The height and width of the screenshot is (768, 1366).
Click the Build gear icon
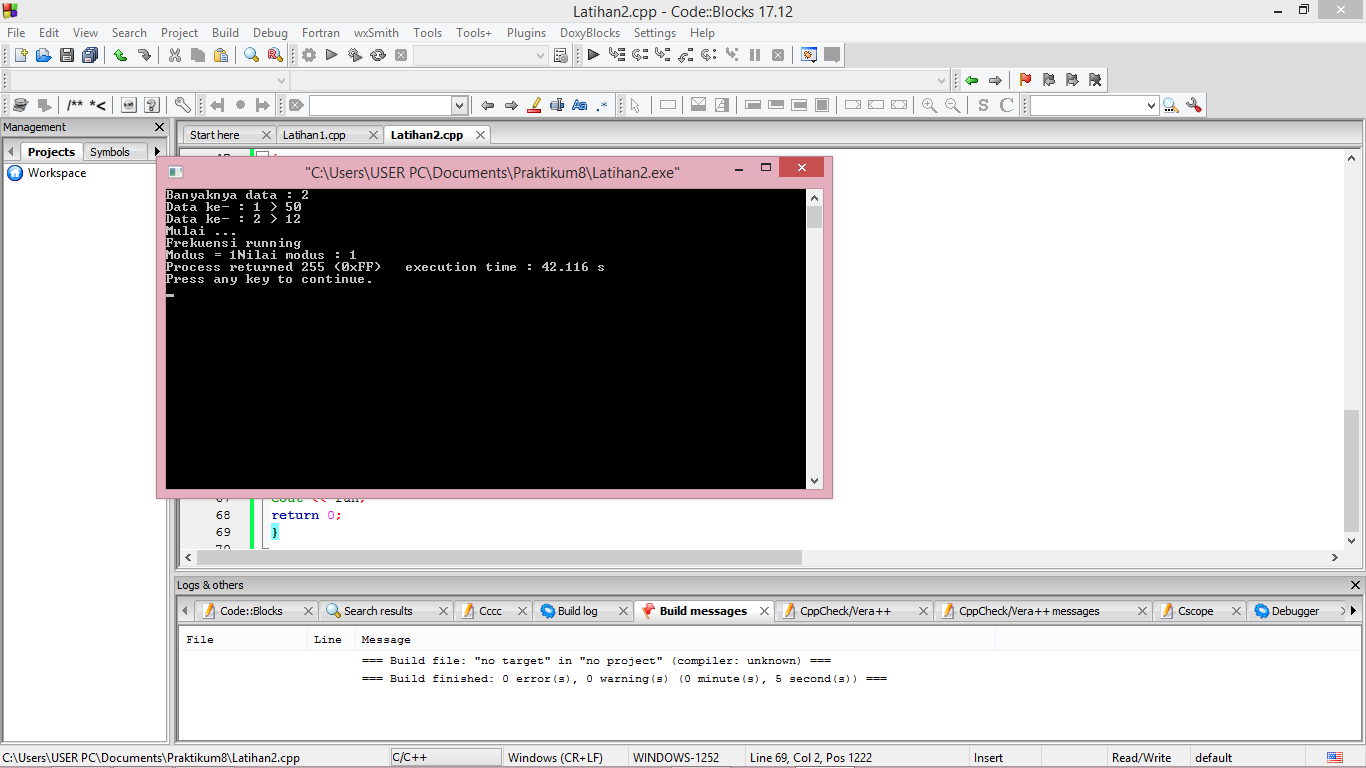pyautogui.click(x=309, y=56)
